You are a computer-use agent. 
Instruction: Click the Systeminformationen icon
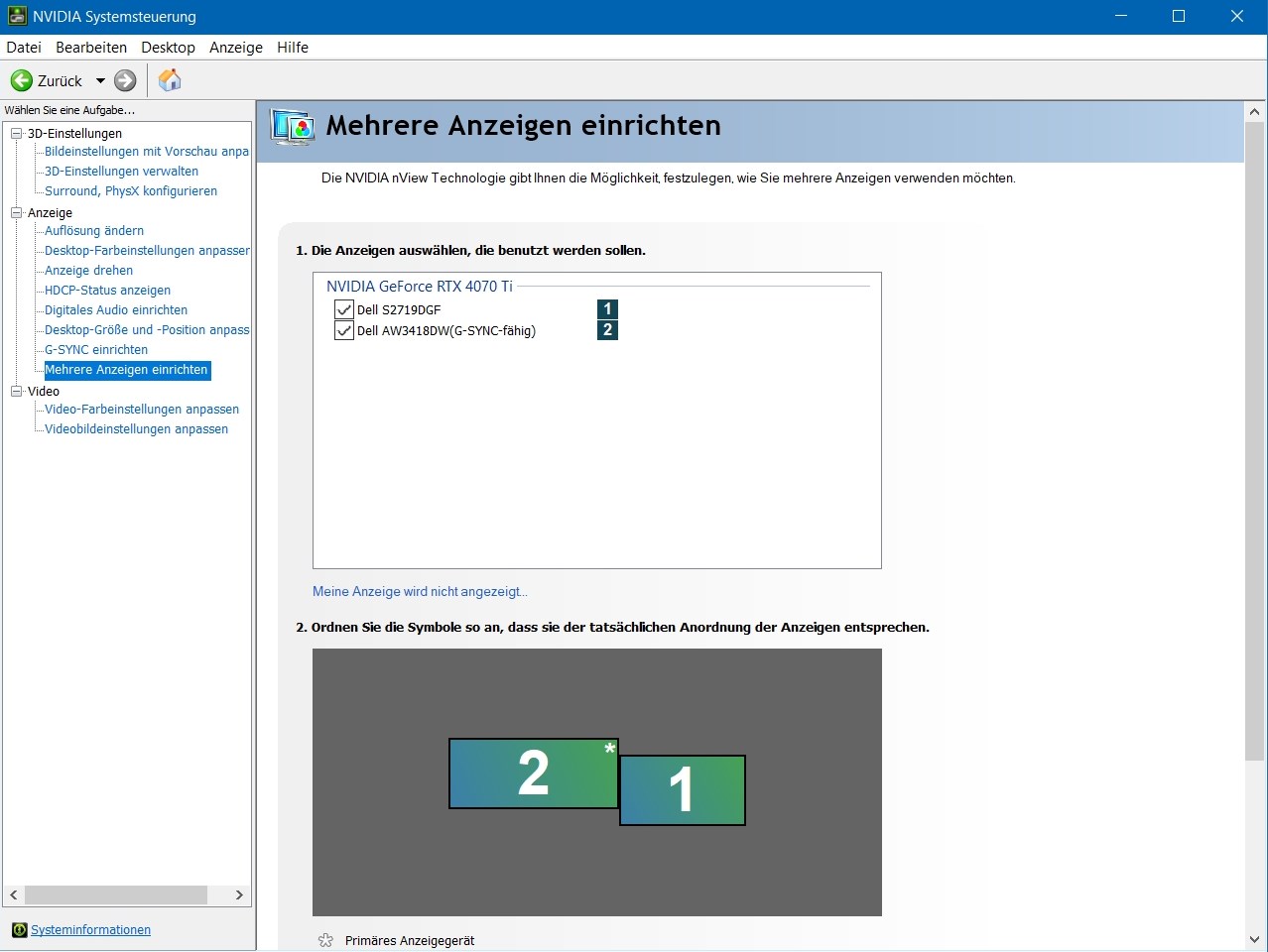pos(19,930)
